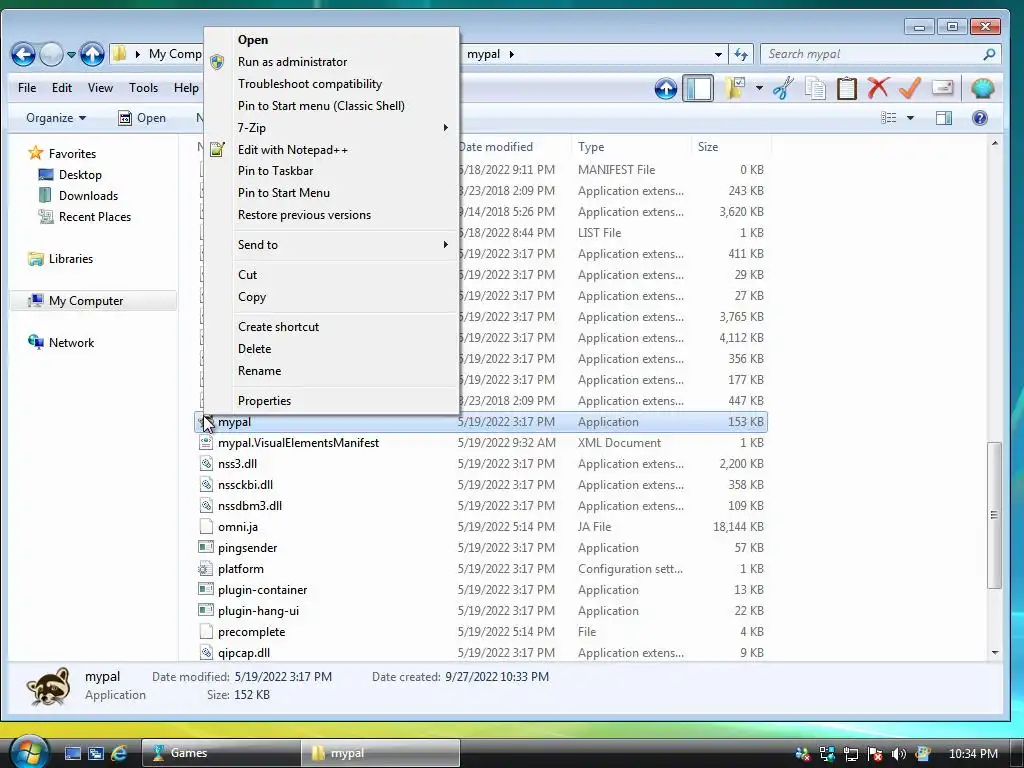Toggle the preview pane button
This screenshot has width=1024, height=768.
pyautogui.click(x=944, y=118)
